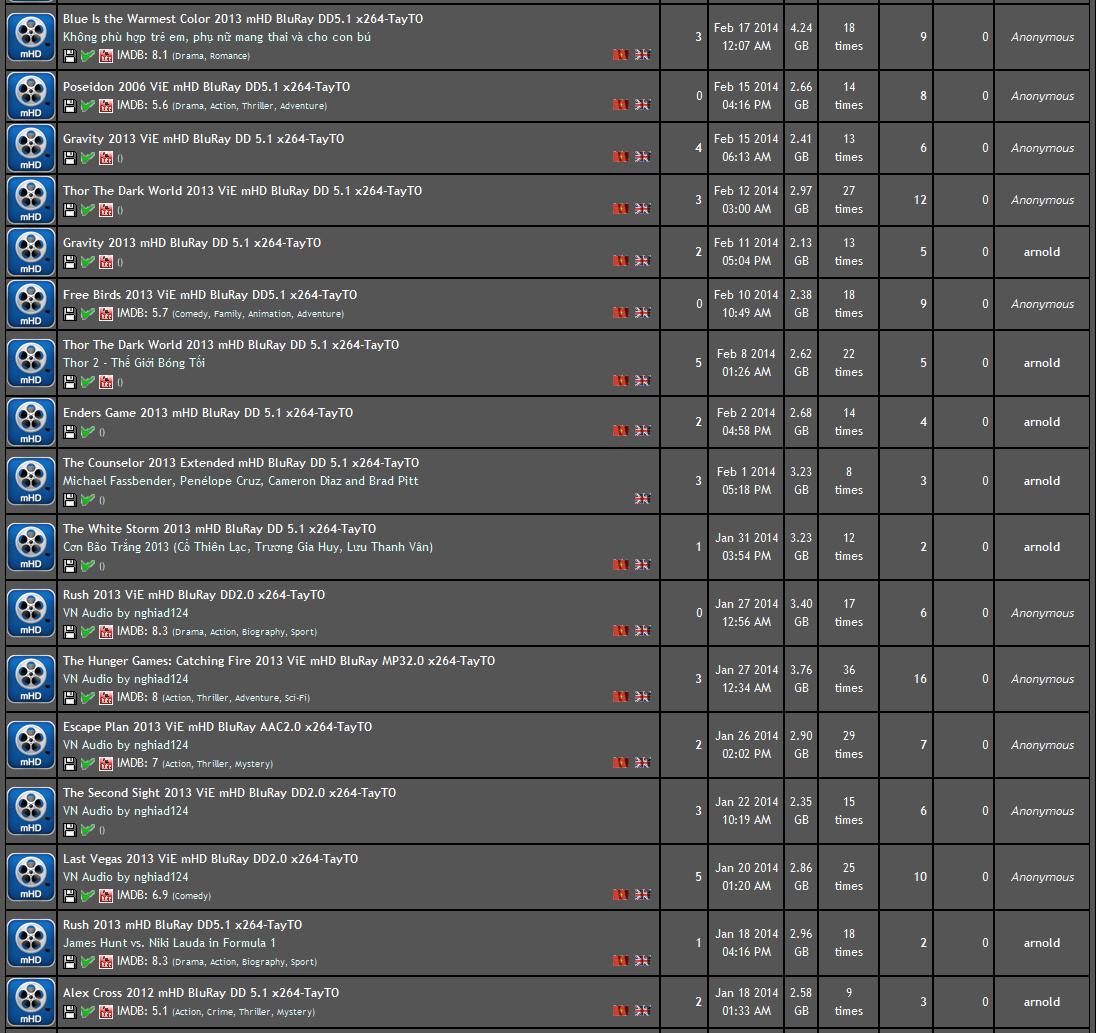Viewport: 1096px width, 1033px height.
Task: Click the mHD icon for The Second Sight 2013
Action: (31, 811)
